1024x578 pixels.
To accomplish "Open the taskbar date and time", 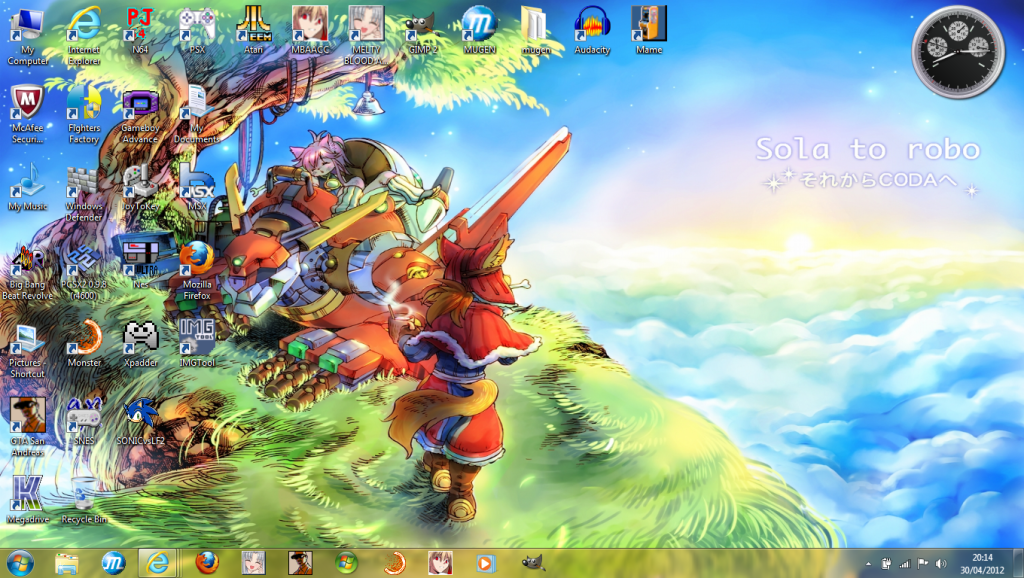I will pos(982,564).
